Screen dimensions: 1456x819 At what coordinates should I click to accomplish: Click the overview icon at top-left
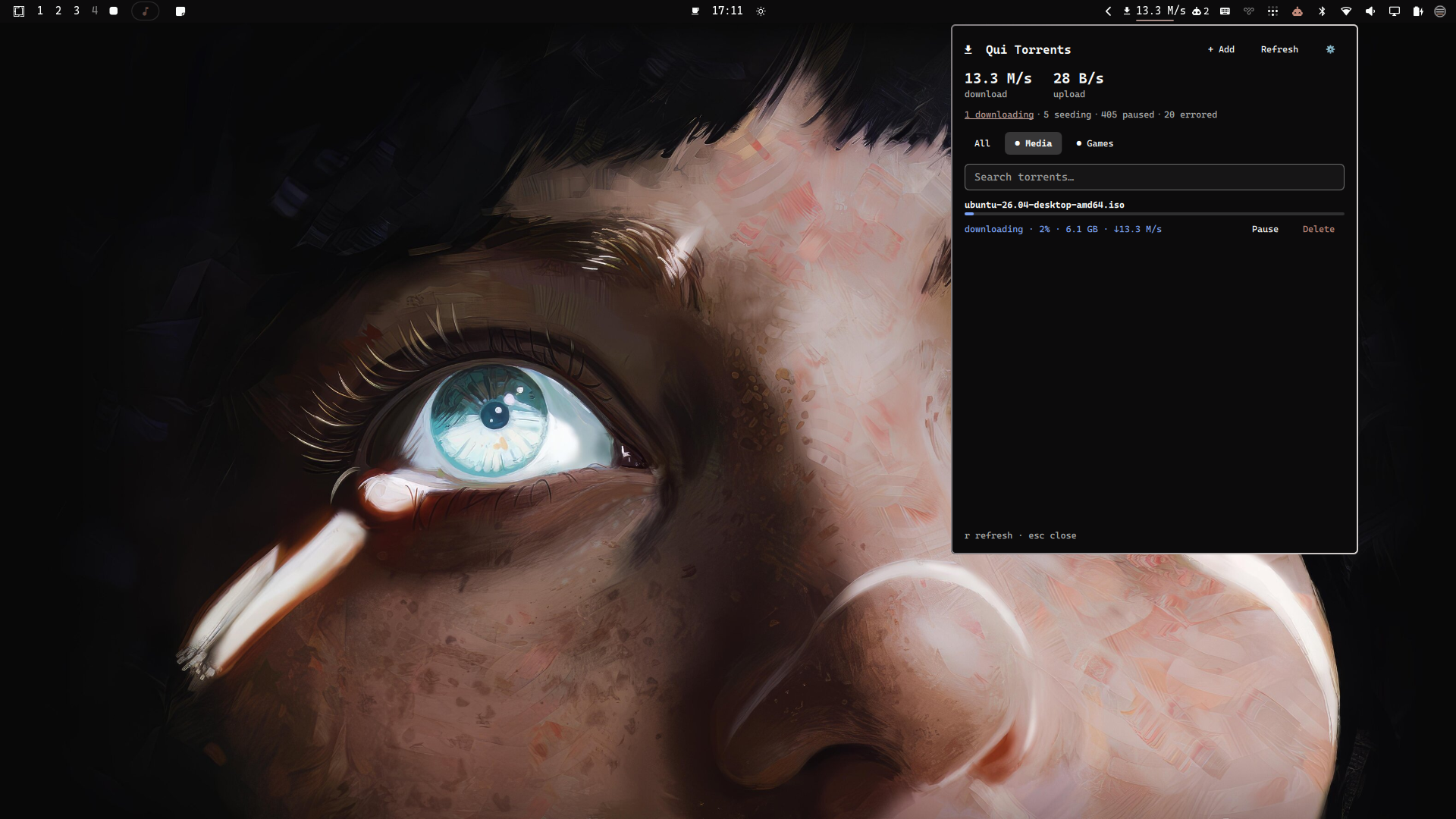coord(19,11)
